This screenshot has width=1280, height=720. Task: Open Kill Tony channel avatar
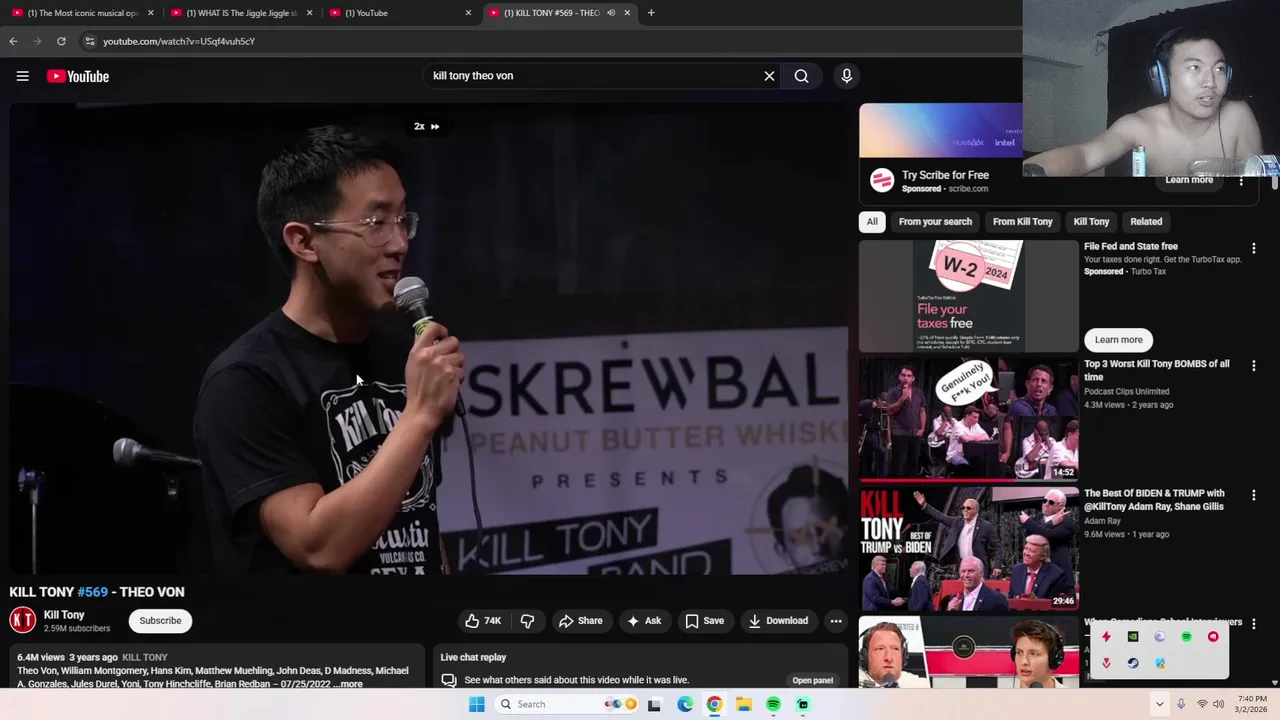[x=23, y=621]
